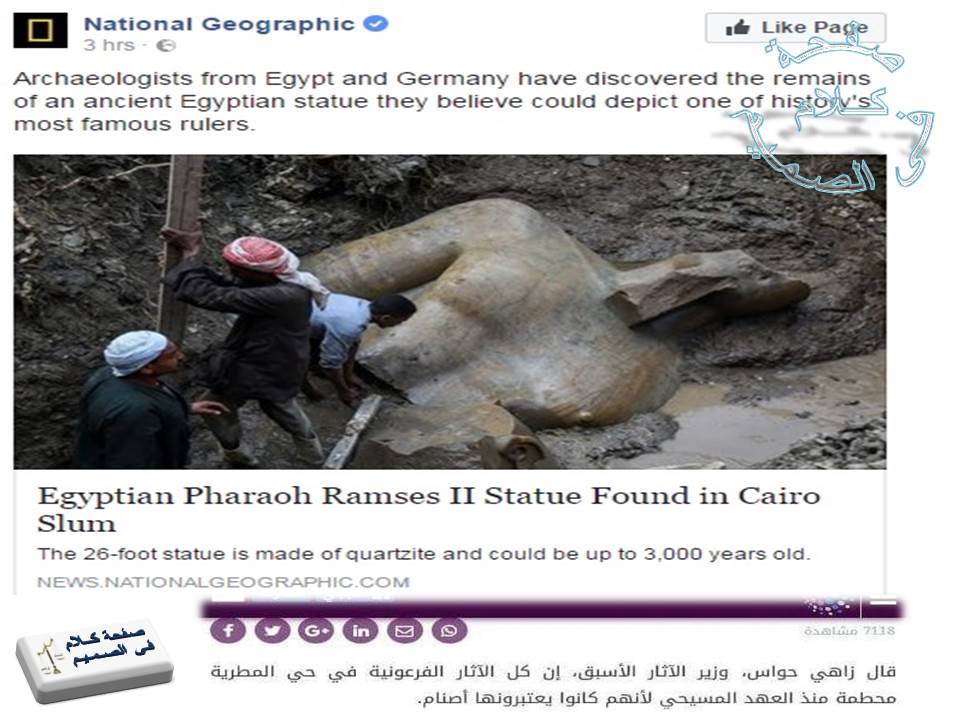
Task: Click the Like Page button
Action: 795,28
